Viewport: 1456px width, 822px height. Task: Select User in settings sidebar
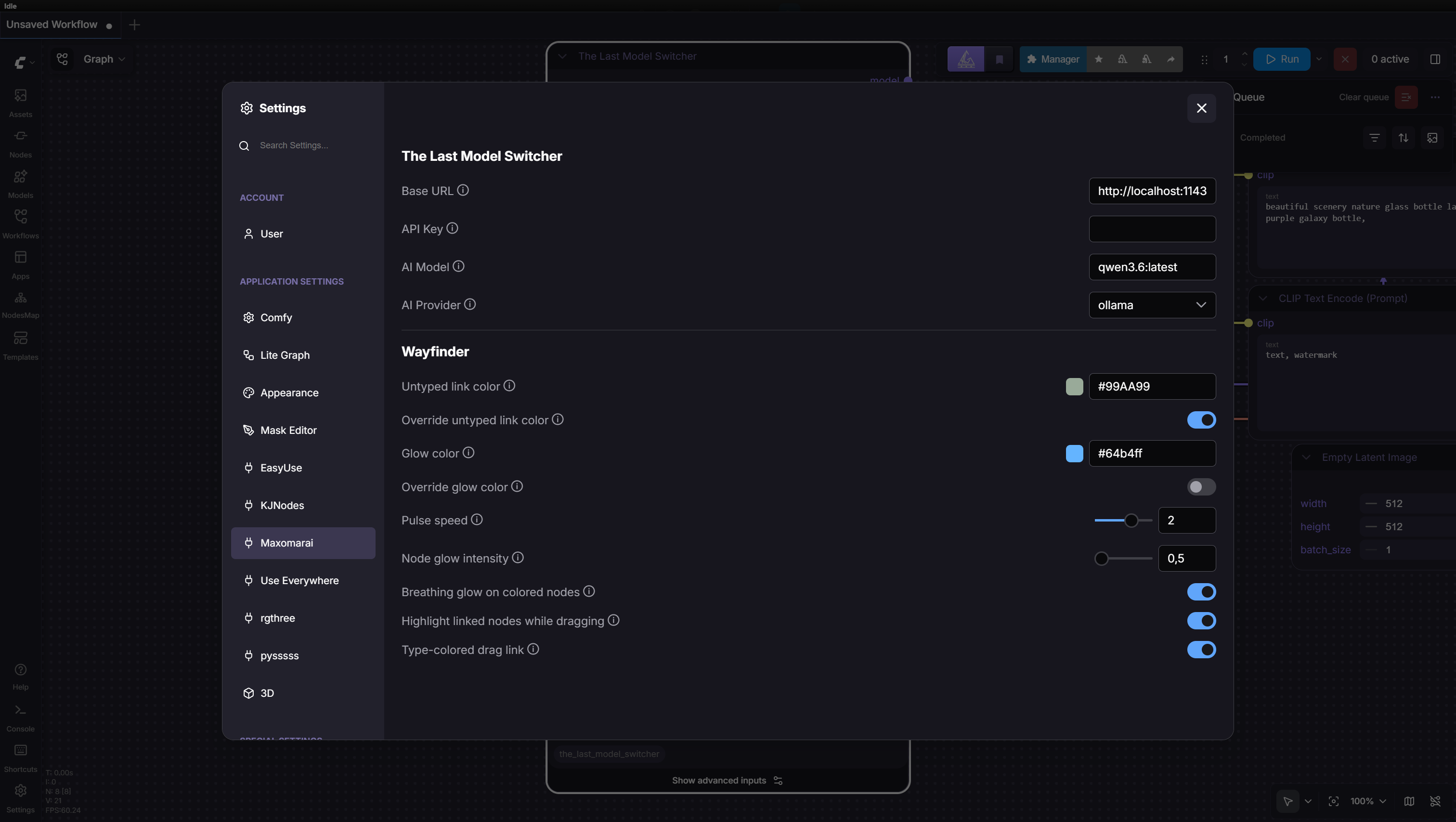coord(303,234)
